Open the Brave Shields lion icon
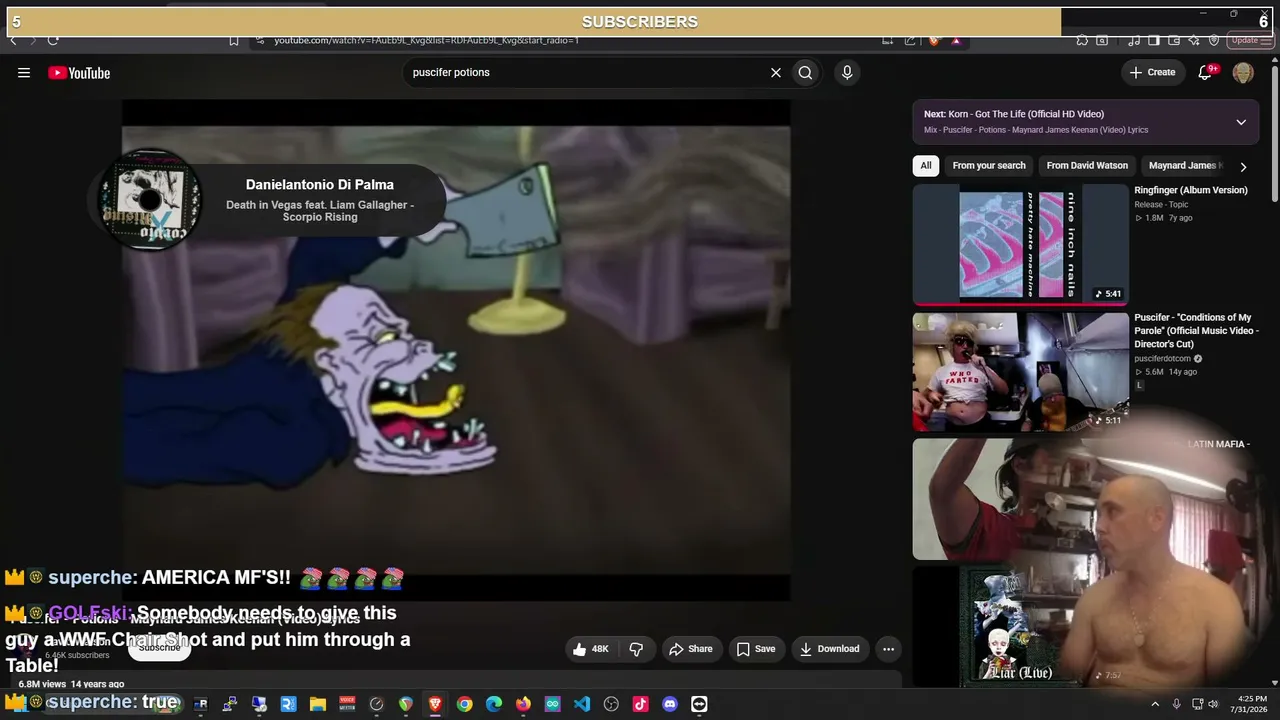Screen dimensions: 1280x720 click(934, 40)
